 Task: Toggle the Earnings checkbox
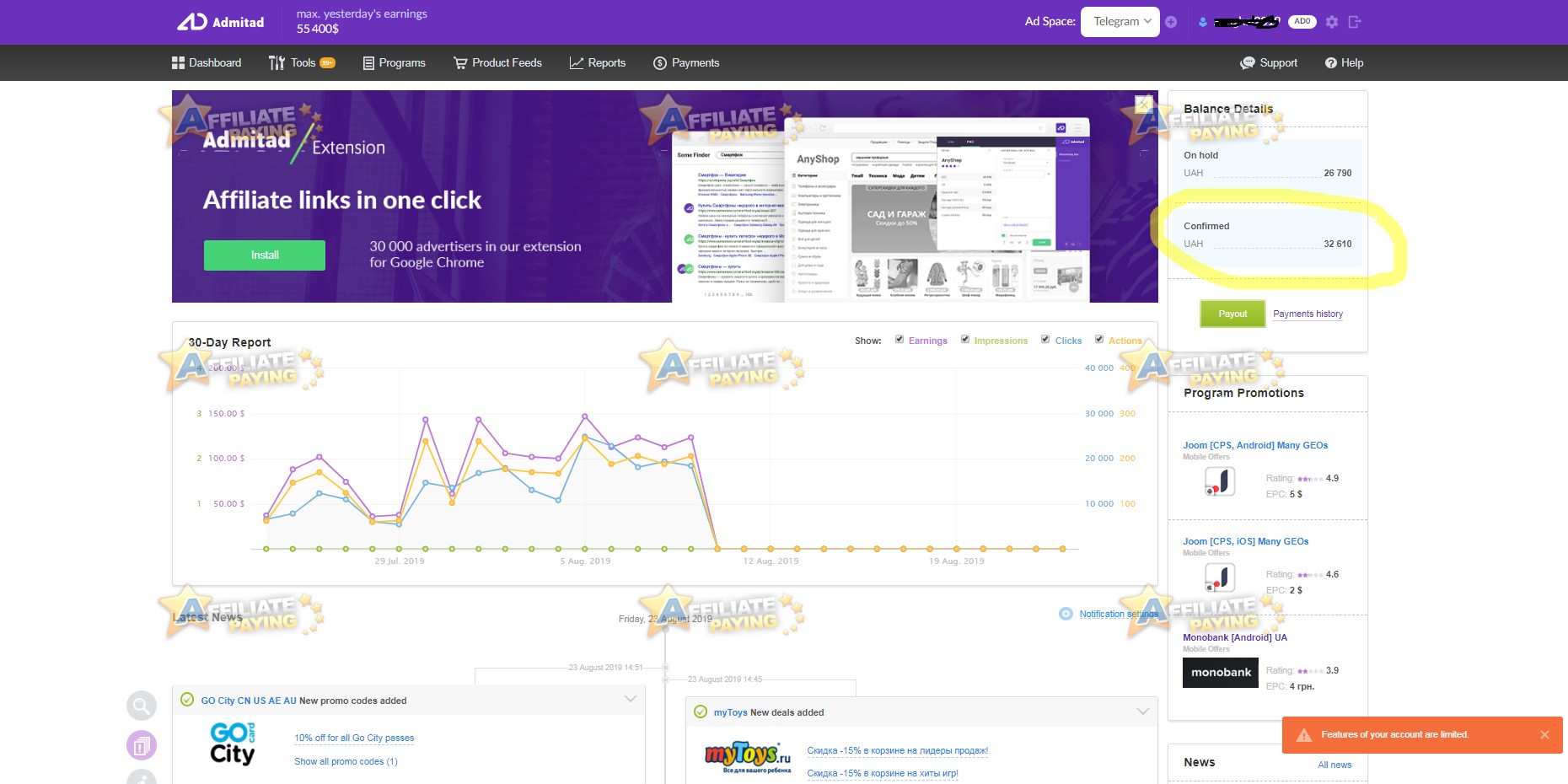[x=899, y=339]
